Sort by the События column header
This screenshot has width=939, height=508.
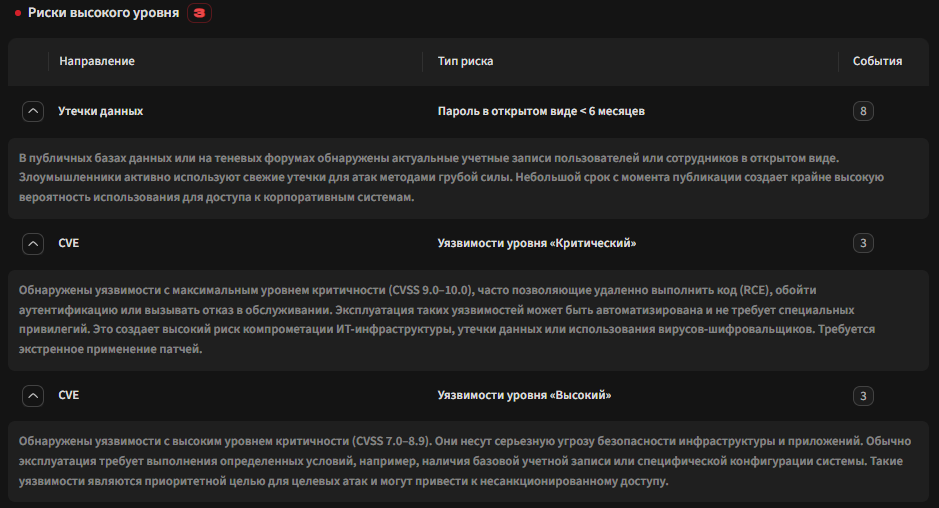click(x=877, y=61)
